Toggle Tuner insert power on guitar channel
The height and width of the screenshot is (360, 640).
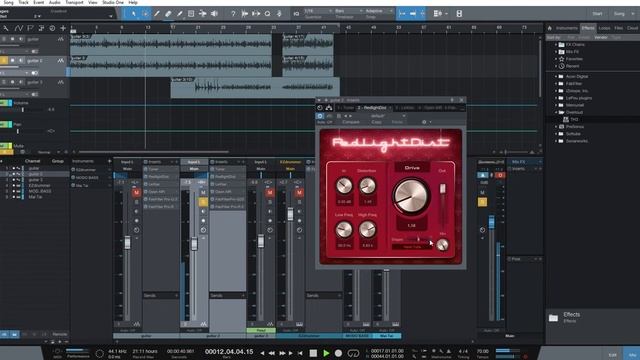click(146, 169)
